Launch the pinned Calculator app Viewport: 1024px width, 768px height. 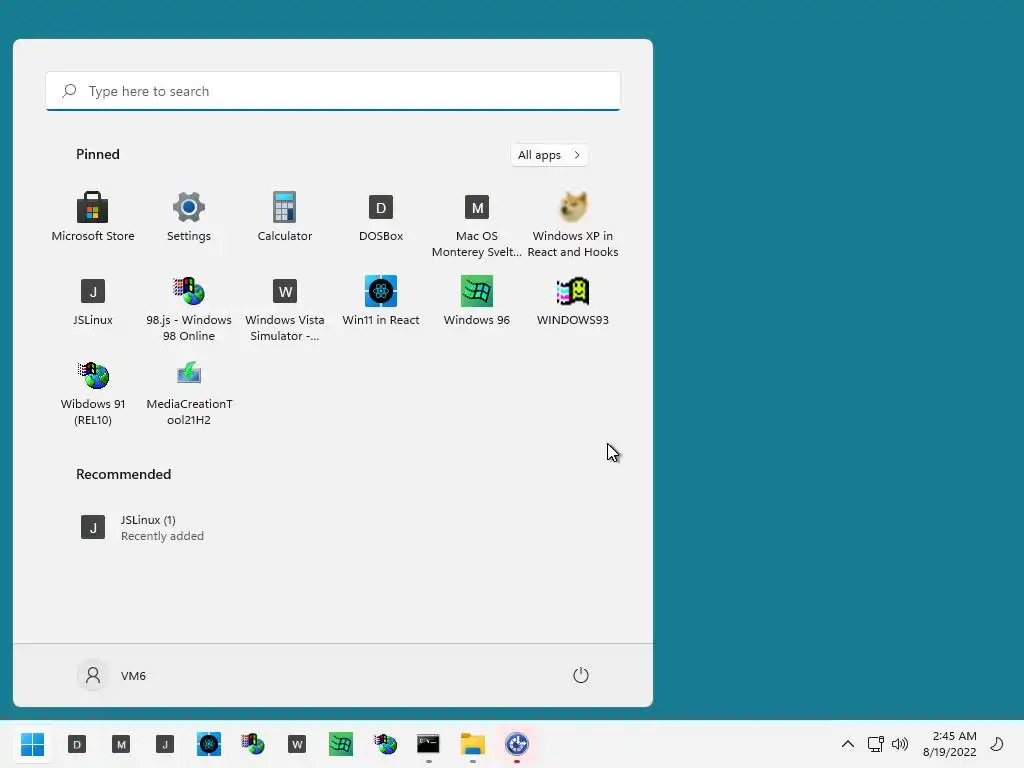pos(285,217)
